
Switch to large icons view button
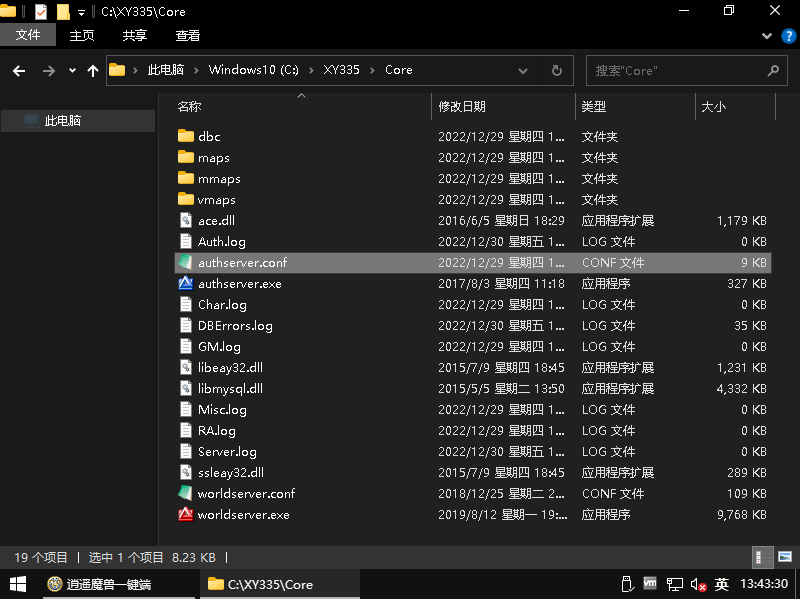pyautogui.click(x=785, y=557)
